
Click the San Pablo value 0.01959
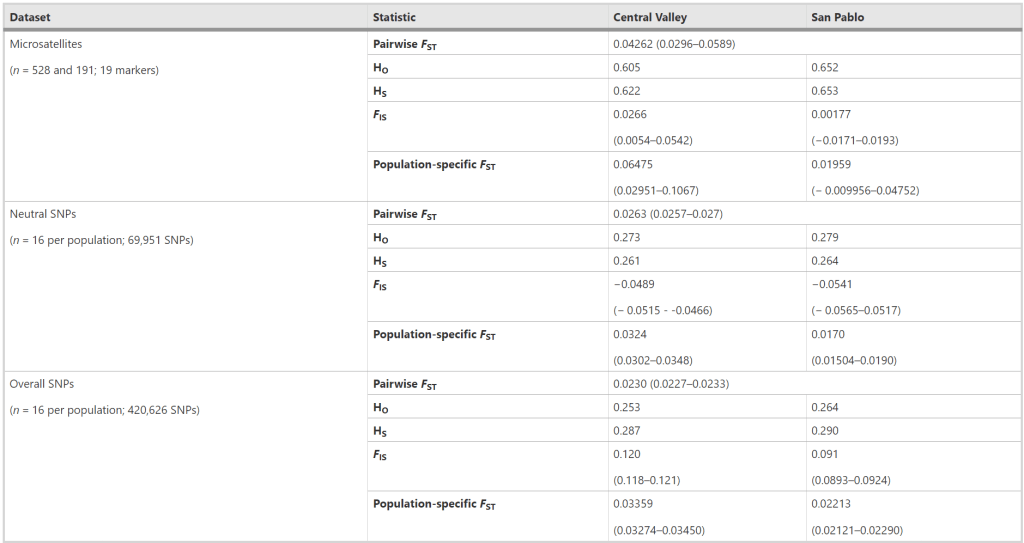click(833, 164)
